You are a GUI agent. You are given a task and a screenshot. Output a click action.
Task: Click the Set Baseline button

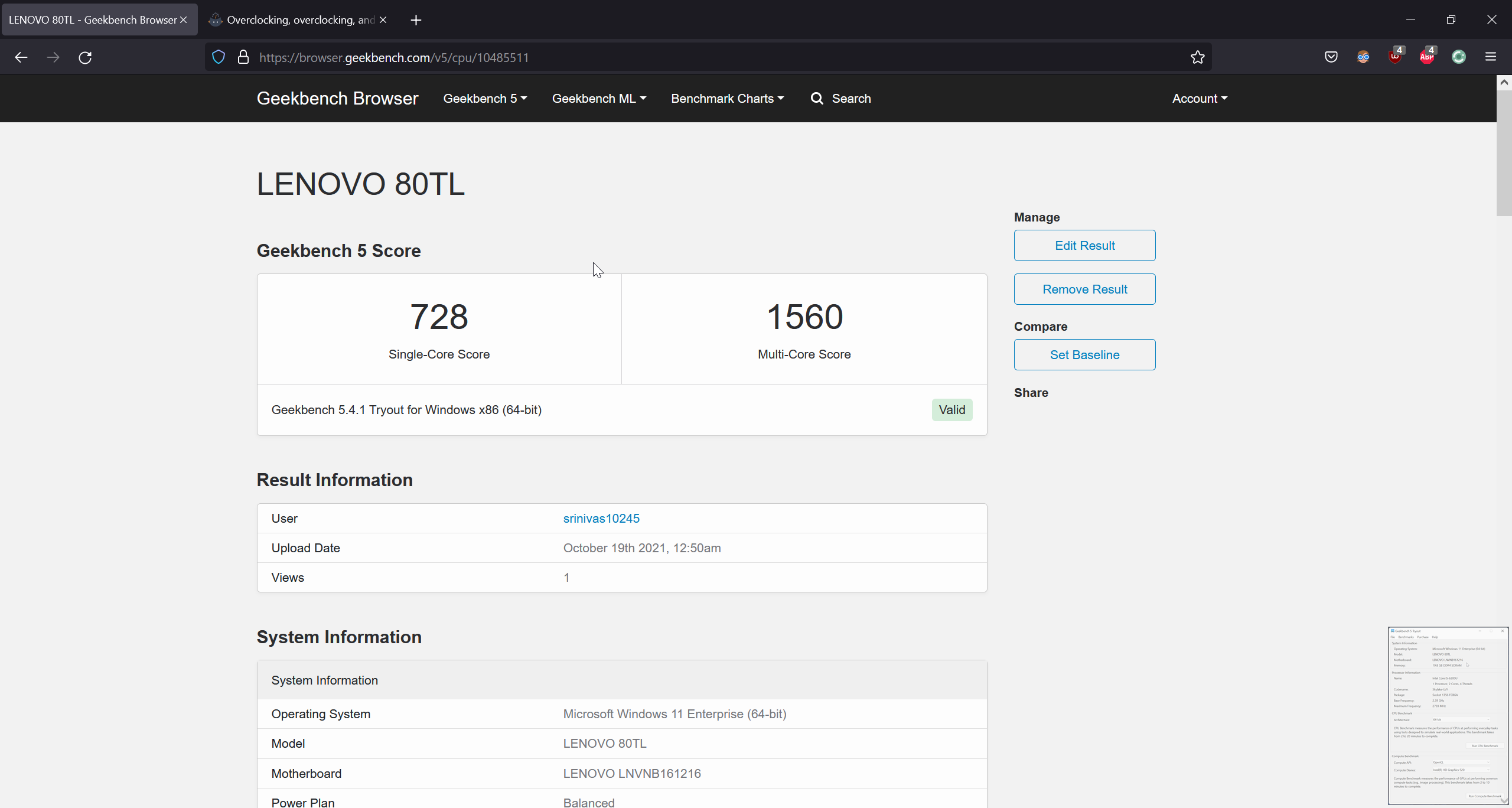(x=1084, y=355)
